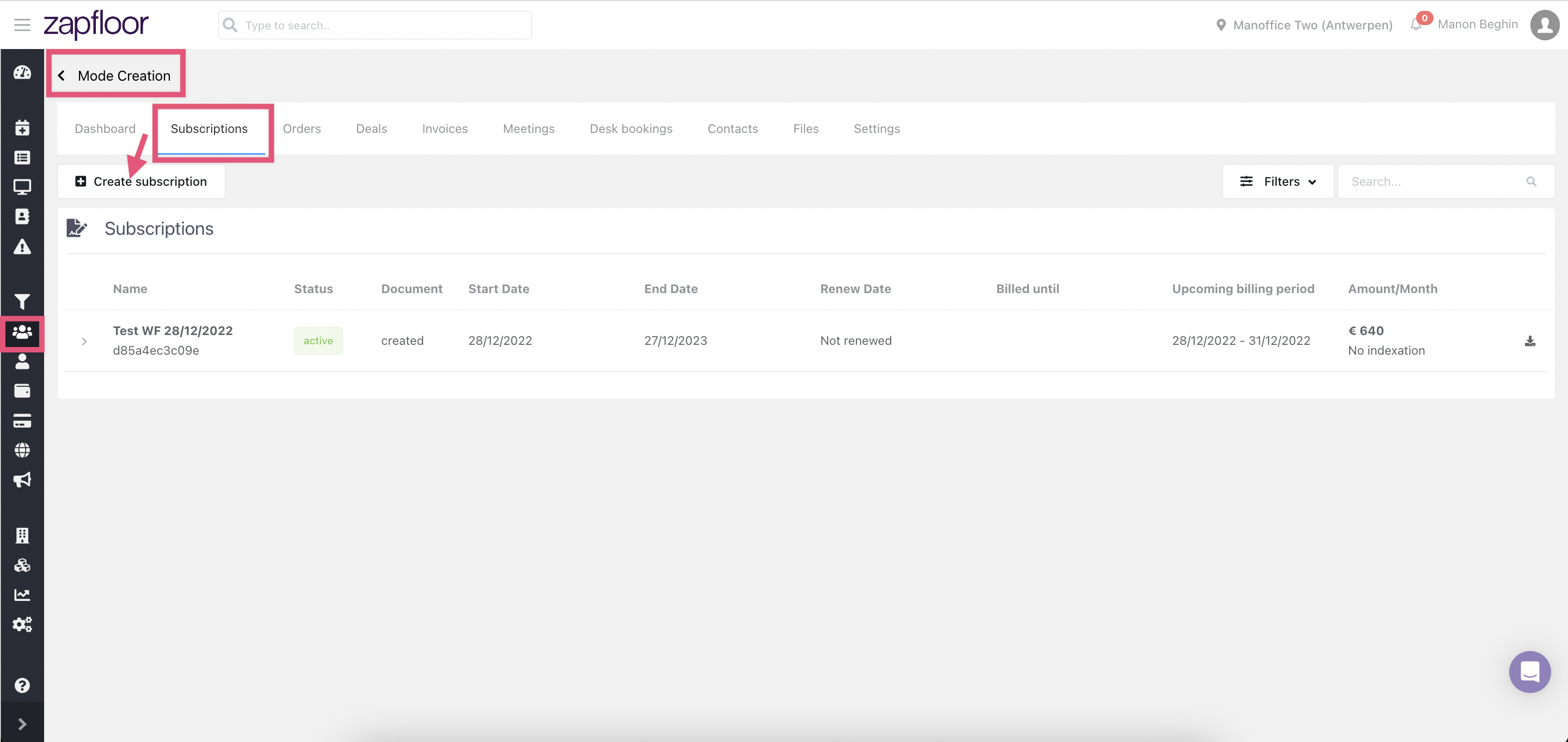The image size is (1568, 742).
Task: Expand the Test WF 28/12/2022 row
Action: pyautogui.click(x=84, y=341)
